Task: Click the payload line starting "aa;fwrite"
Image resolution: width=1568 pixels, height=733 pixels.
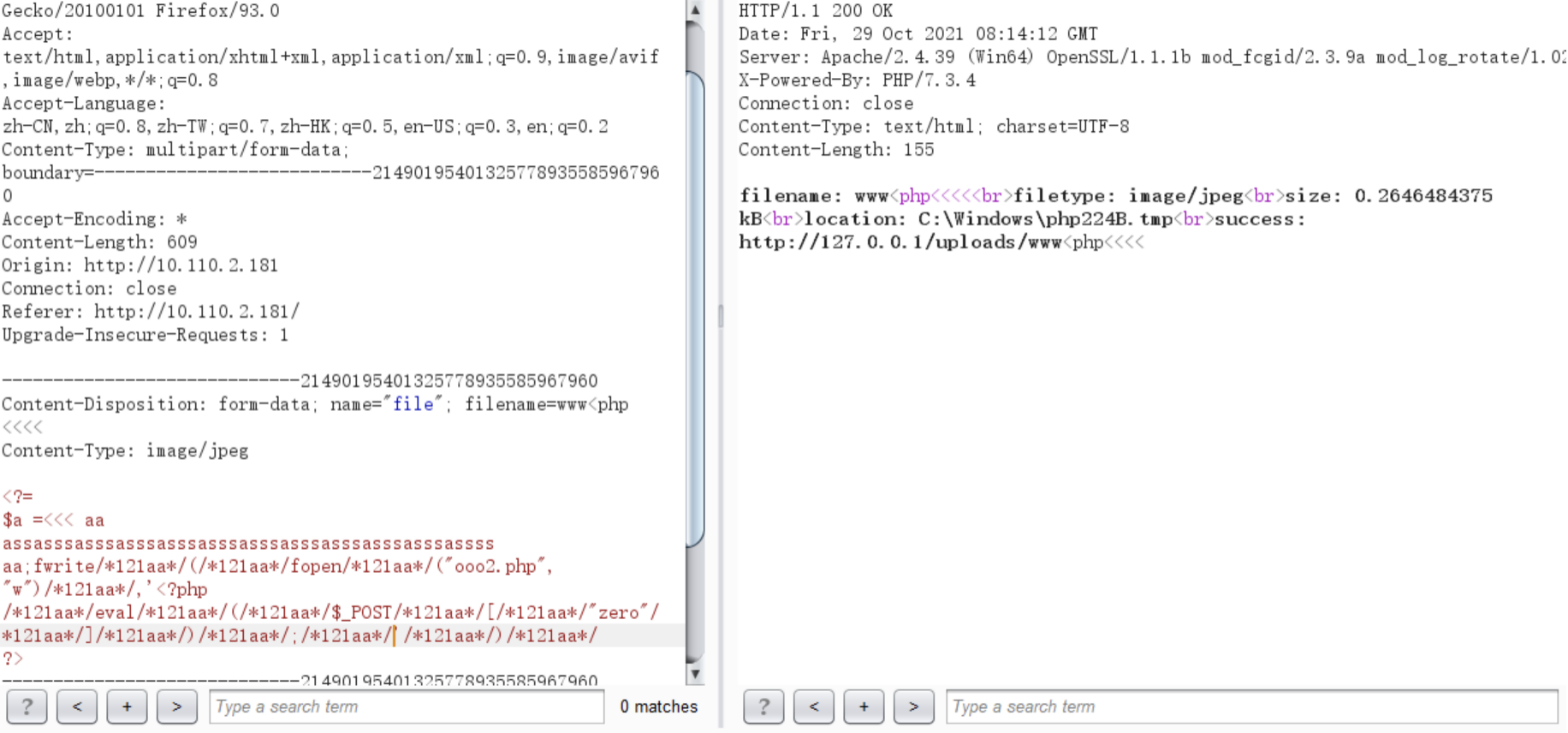Action: click(x=278, y=566)
